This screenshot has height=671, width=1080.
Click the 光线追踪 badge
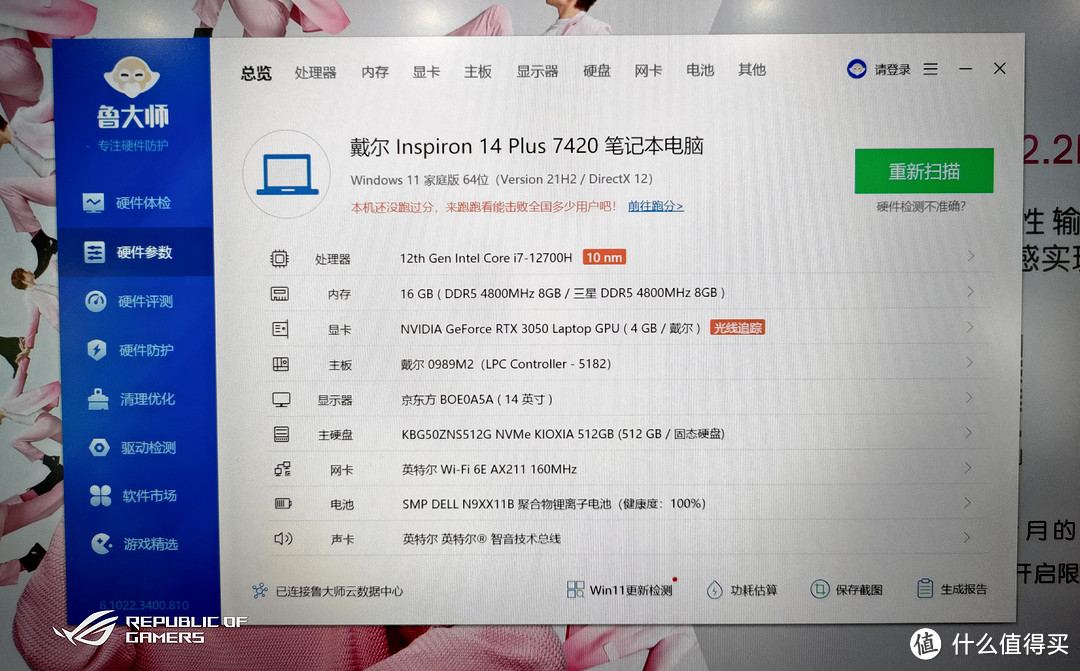[738, 328]
